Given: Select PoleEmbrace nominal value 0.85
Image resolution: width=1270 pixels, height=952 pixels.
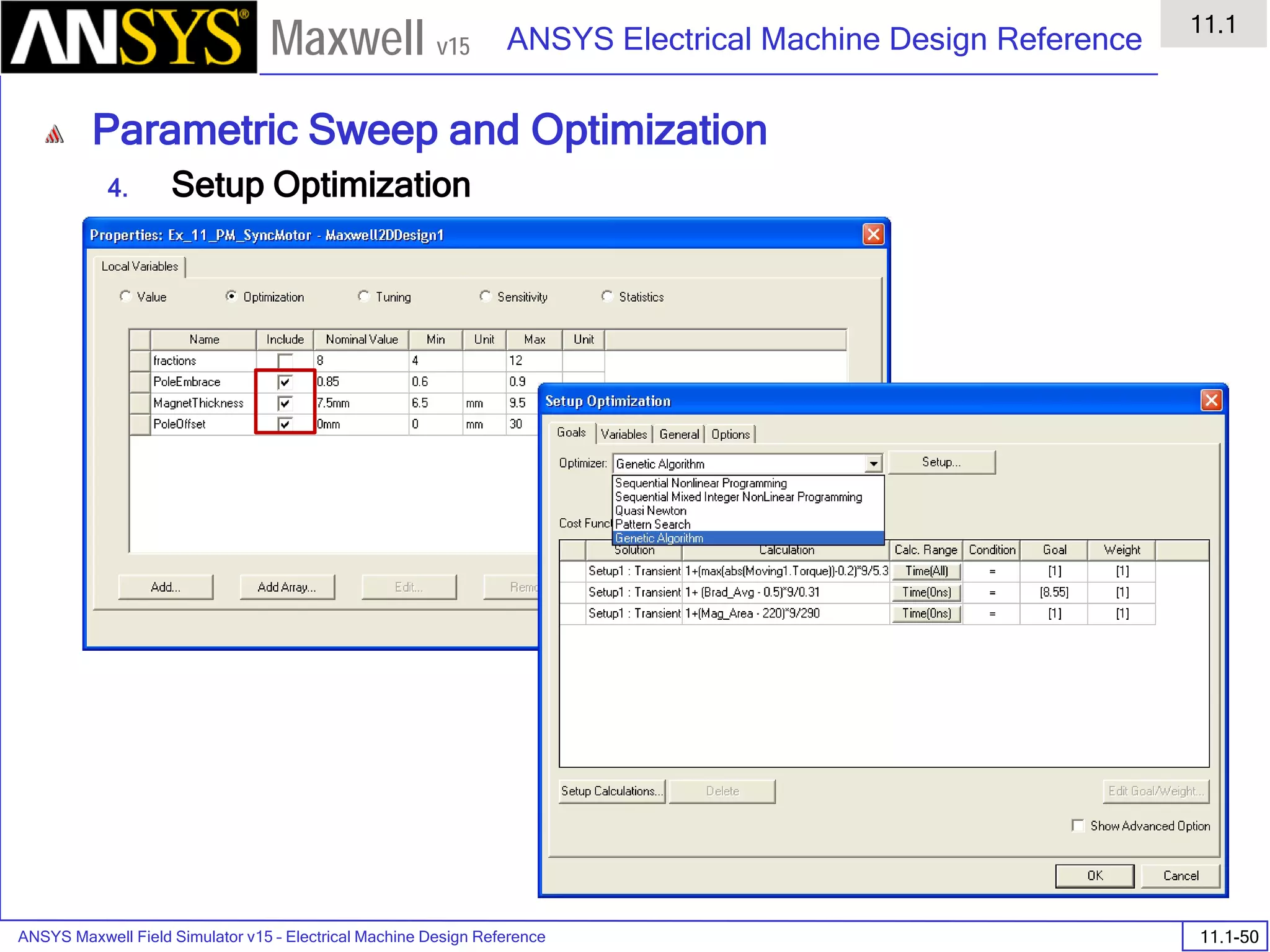Looking at the screenshot, I should point(362,382).
